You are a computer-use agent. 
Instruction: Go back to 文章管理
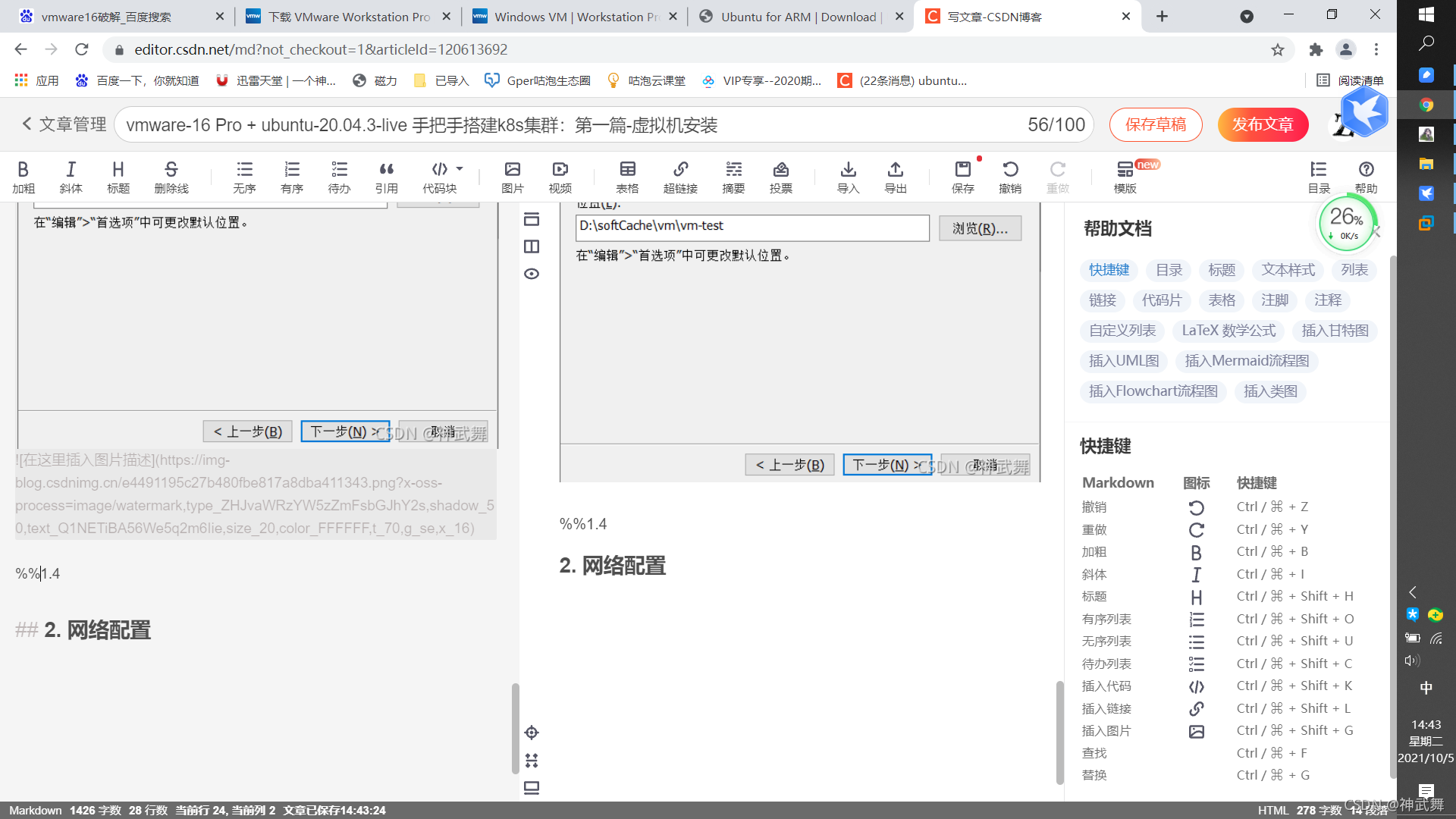click(64, 124)
